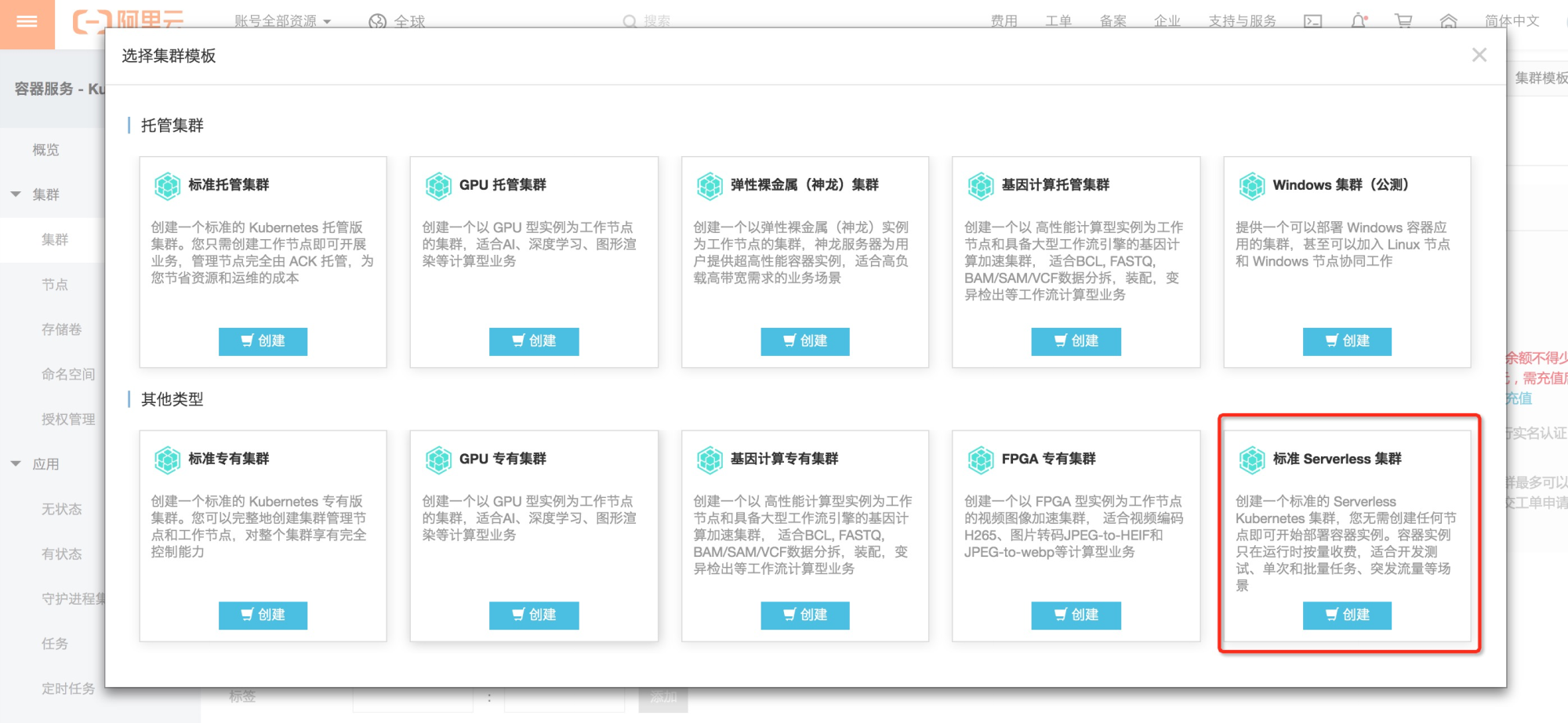Click the 标准 Serverless 集群 title text
This screenshot has width=1568, height=723.
tap(1337, 459)
